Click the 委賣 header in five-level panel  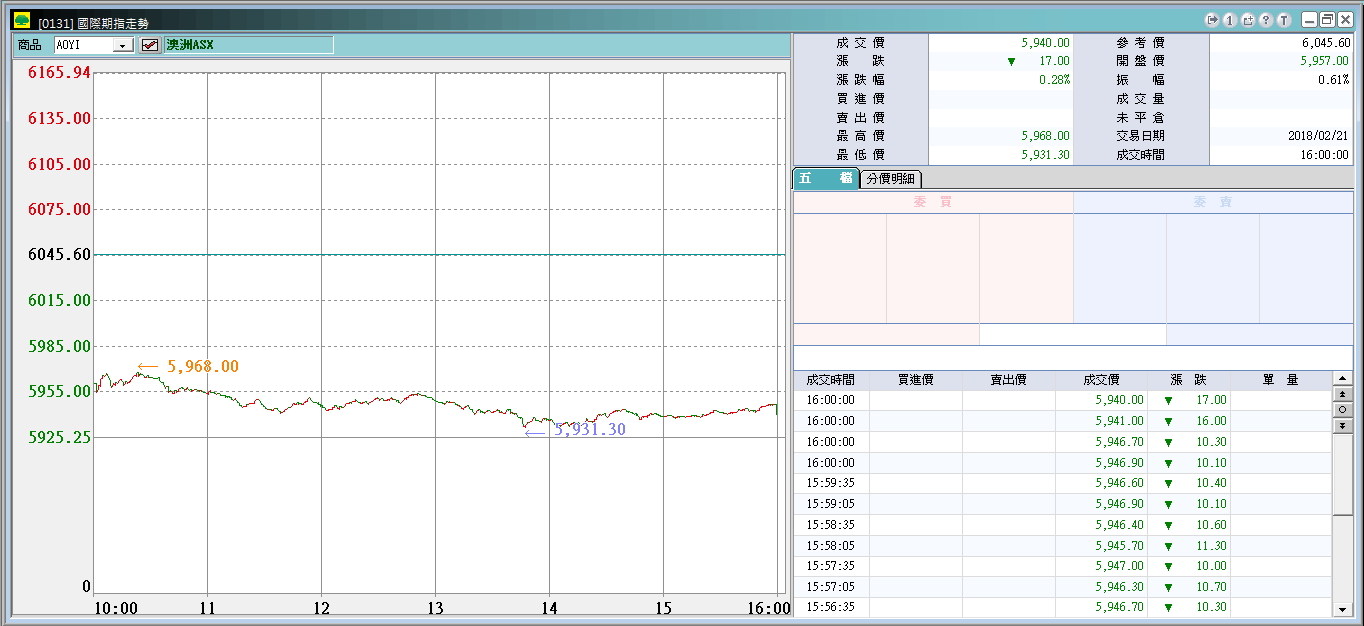coord(1213,202)
